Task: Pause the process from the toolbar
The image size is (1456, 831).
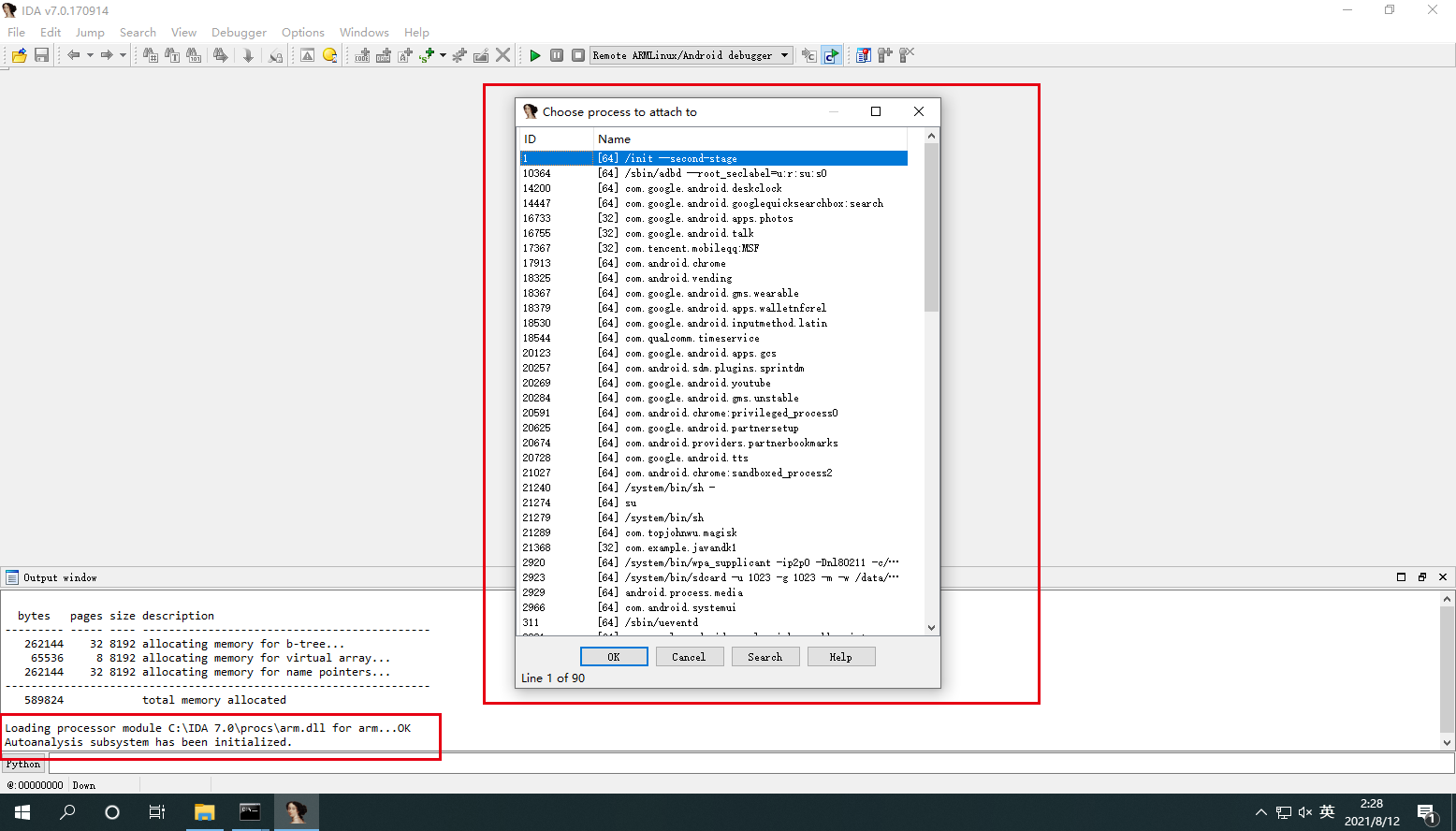Action: (x=557, y=55)
